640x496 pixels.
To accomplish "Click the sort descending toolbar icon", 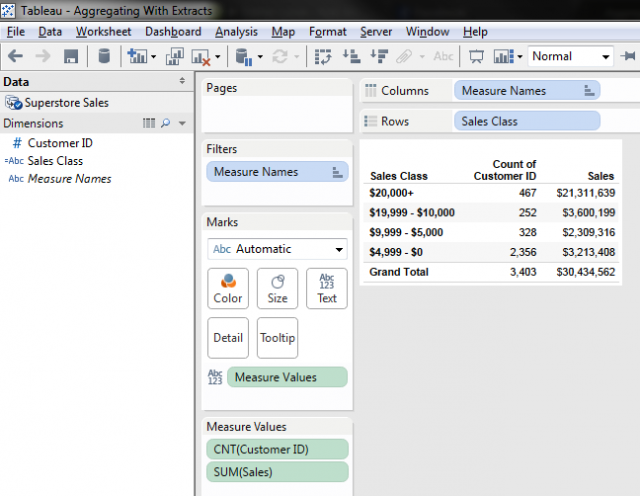I will click(378, 57).
